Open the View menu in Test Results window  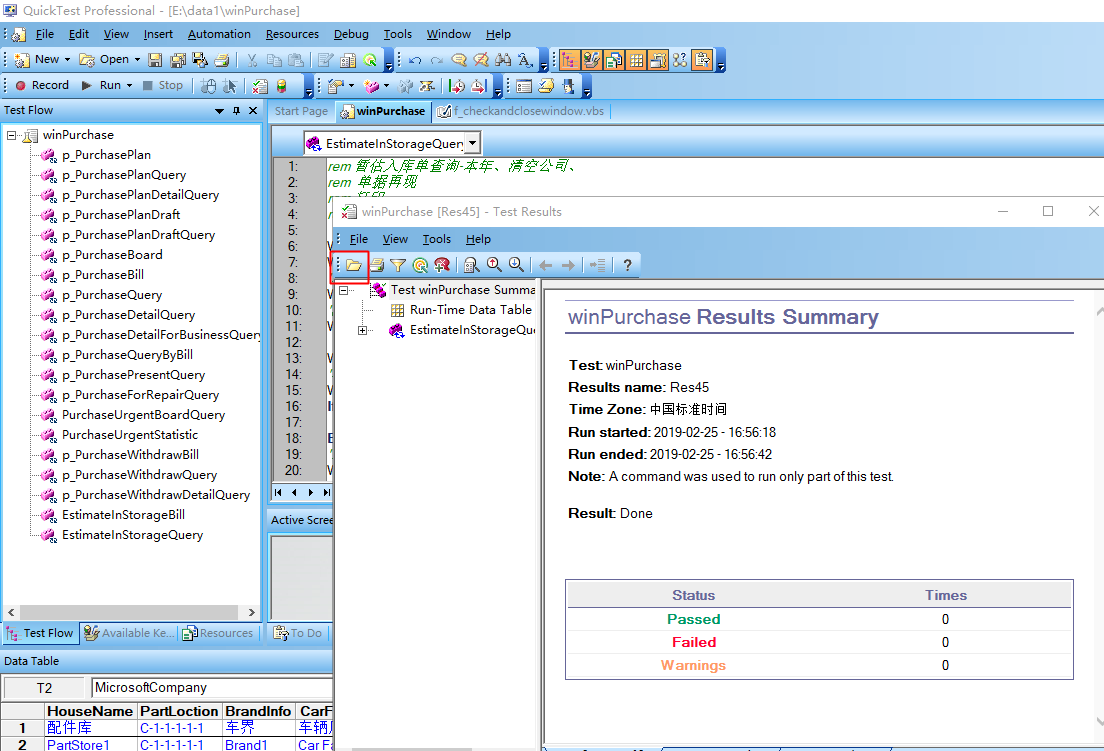395,239
